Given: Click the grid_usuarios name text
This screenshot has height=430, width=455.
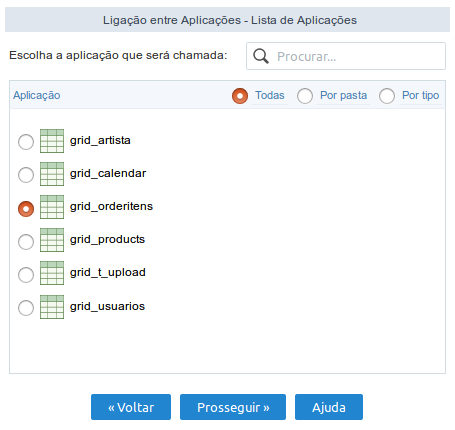Looking at the screenshot, I should click(107, 306).
